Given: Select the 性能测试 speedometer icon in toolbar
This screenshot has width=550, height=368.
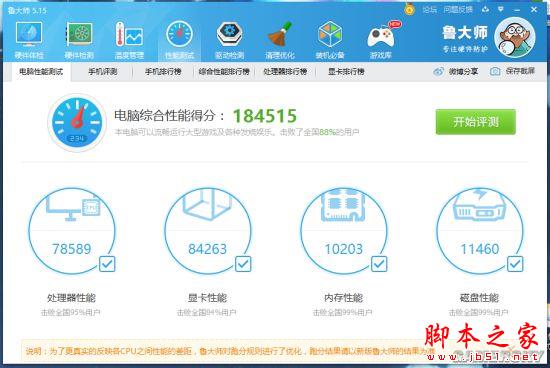Looking at the screenshot, I should coord(179,34).
